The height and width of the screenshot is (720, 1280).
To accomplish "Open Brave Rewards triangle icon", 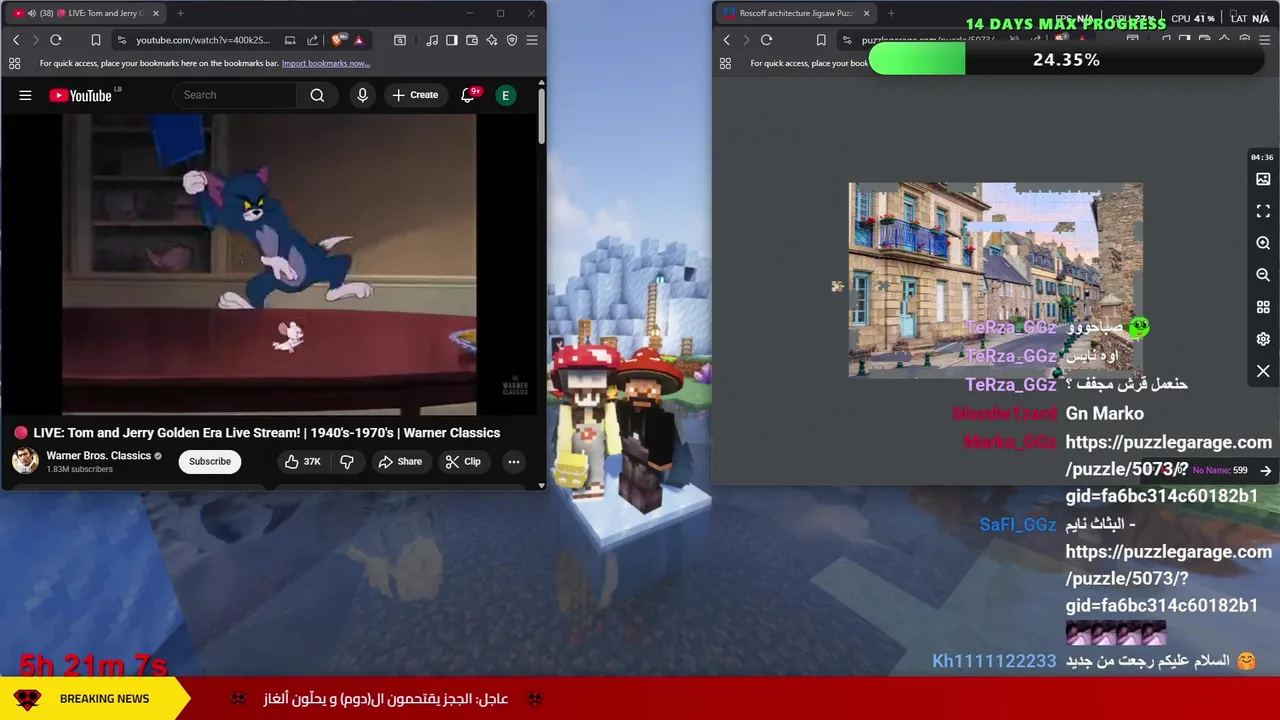I will [359, 40].
